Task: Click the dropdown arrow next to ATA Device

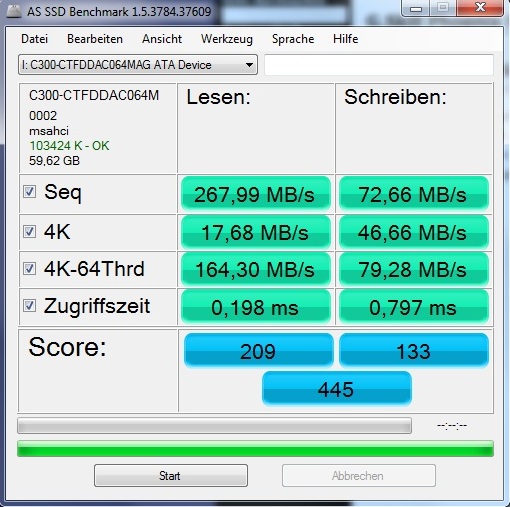Action: pos(249,65)
